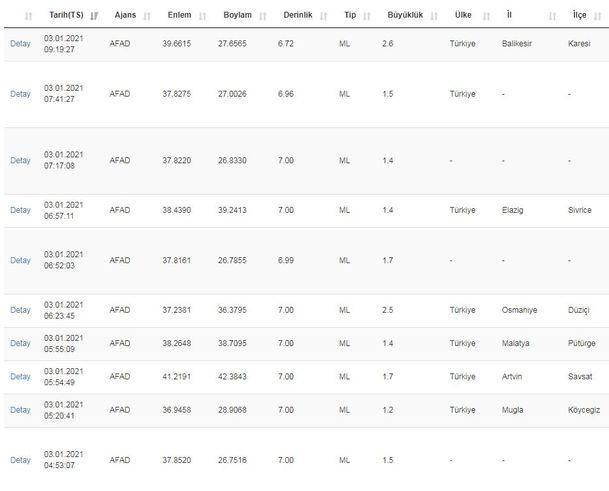
Task: Sort by İlçe using its icon
Action: [598, 16]
